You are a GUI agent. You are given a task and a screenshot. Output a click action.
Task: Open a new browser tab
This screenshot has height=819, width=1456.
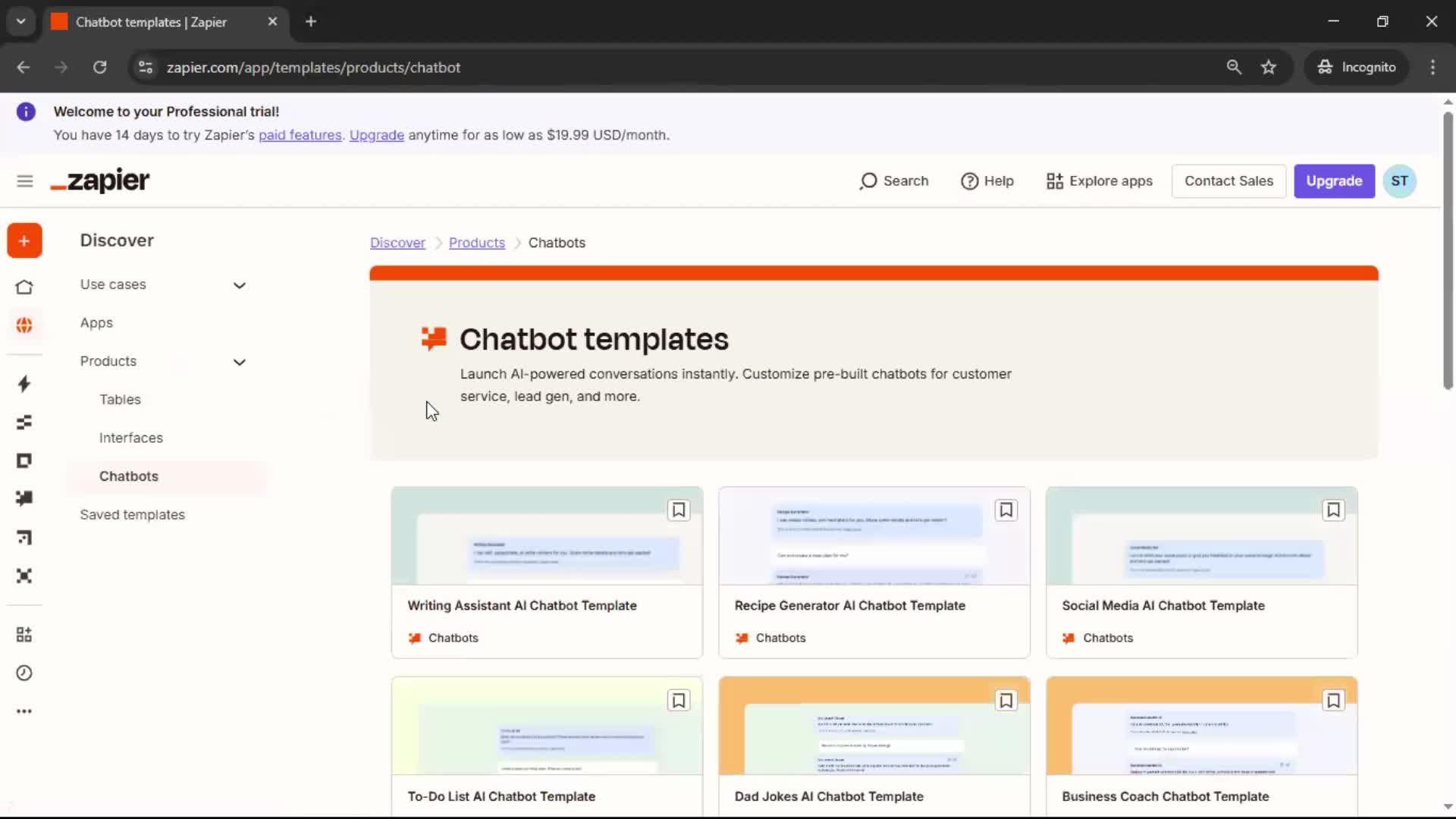click(x=311, y=22)
